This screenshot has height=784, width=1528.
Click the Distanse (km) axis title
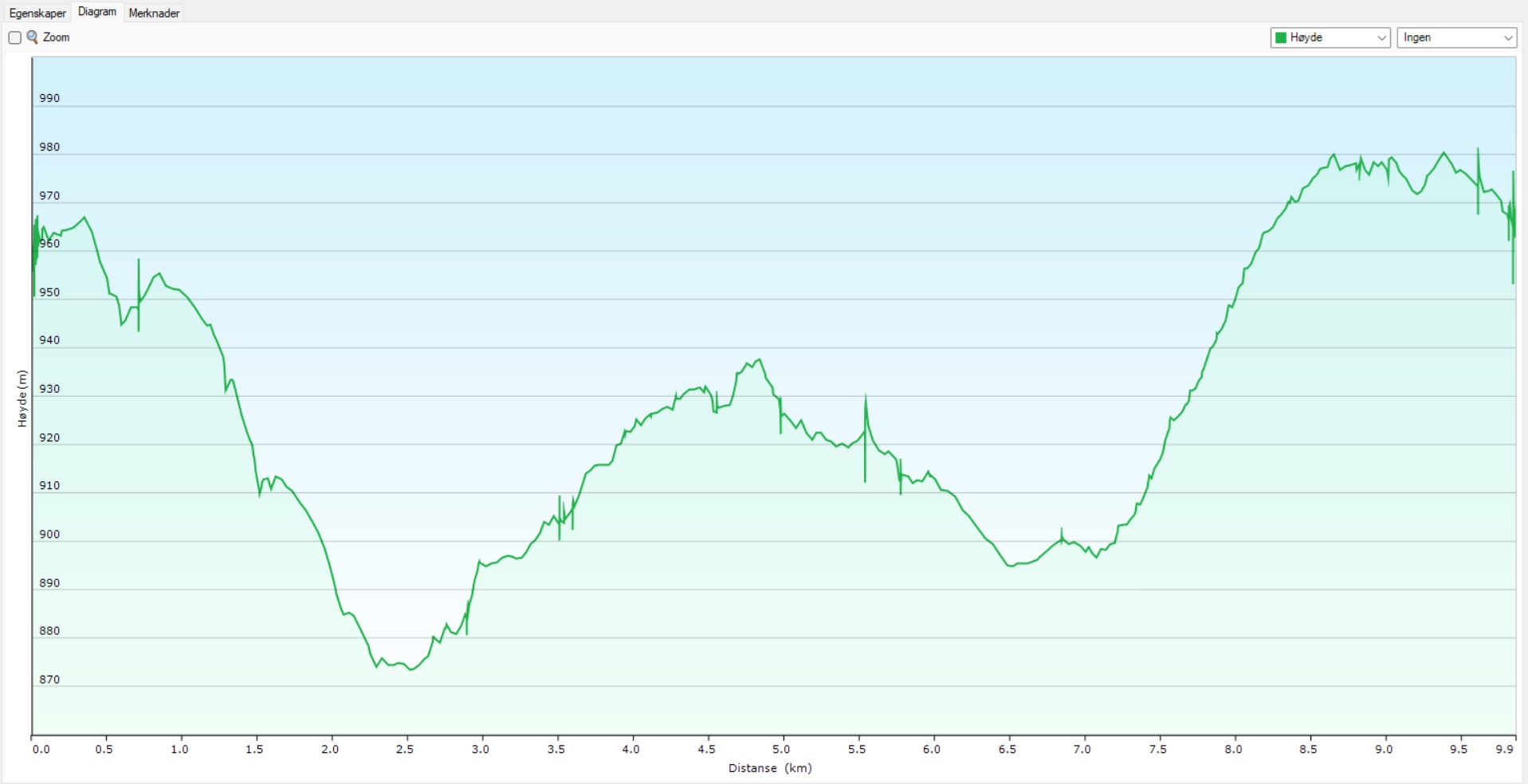[x=770, y=768]
